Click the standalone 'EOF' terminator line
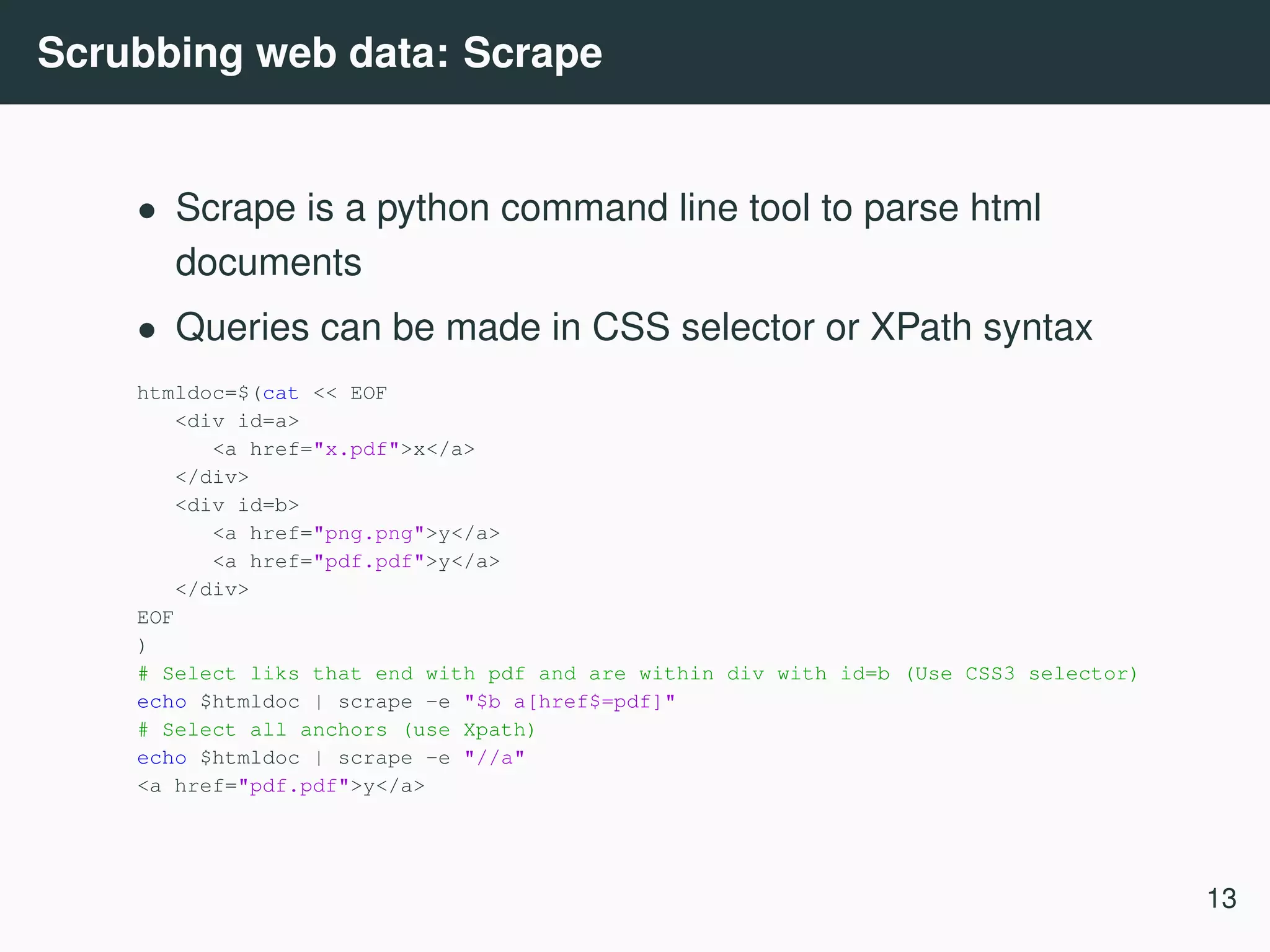 coord(155,618)
